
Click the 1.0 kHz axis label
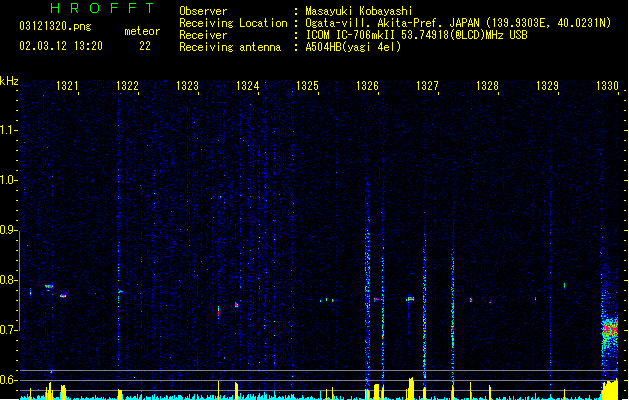8,180
